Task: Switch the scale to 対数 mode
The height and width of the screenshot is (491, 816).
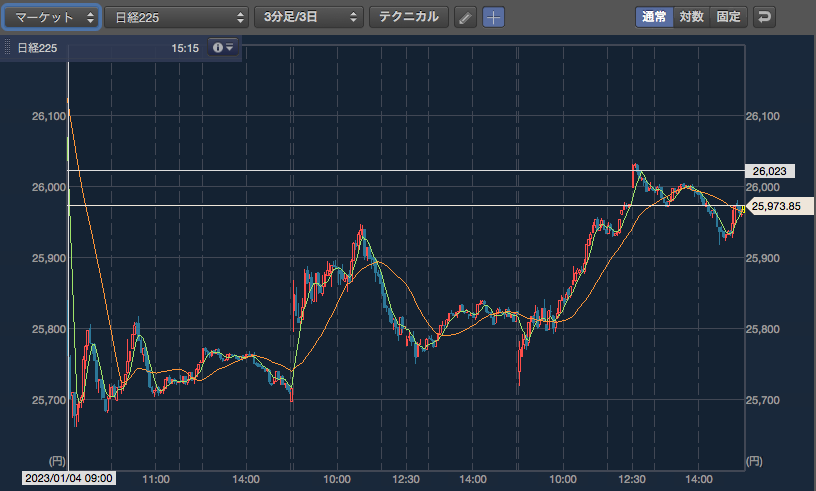Action: point(692,17)
